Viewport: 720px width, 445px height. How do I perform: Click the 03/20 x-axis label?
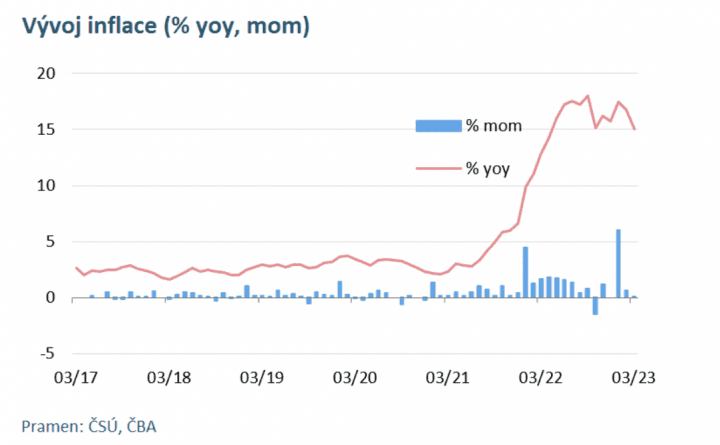[x=355, y=377]
